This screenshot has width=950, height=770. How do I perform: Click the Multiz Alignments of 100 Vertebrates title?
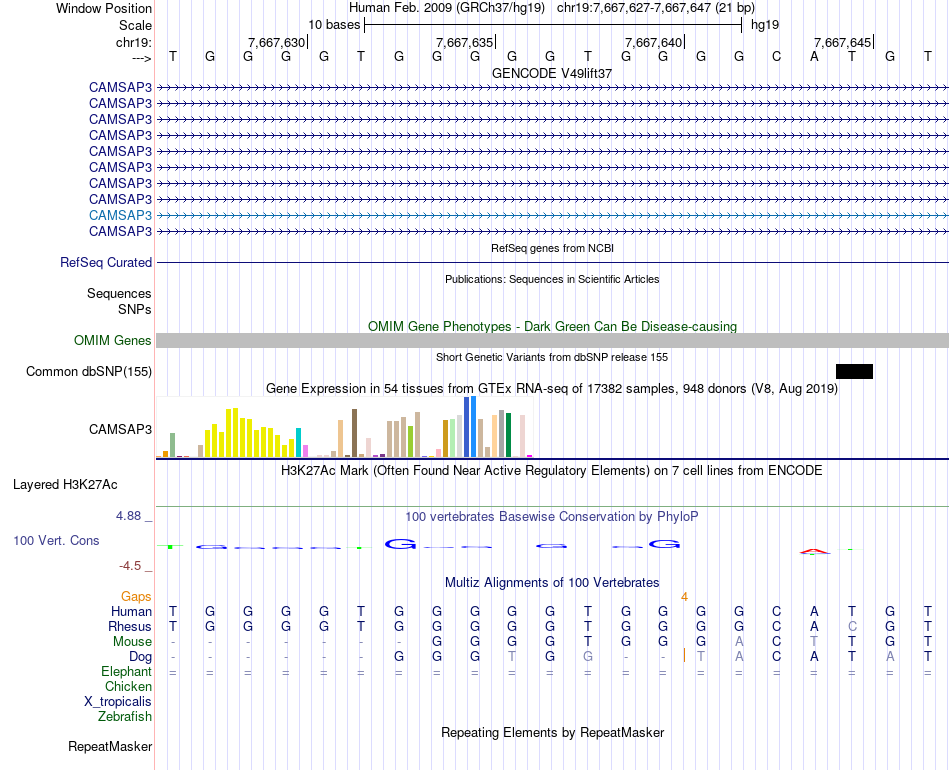click(552, 583)
